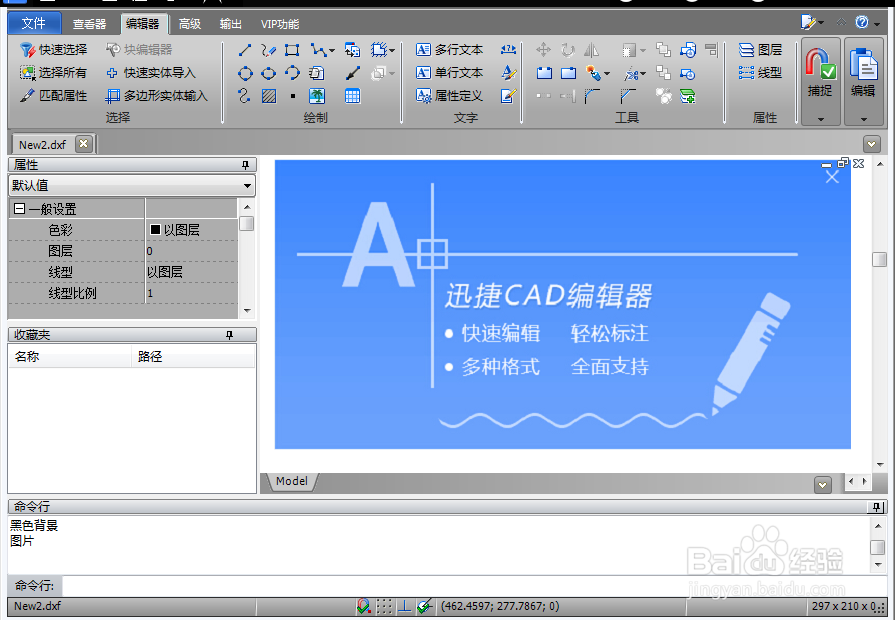The width and height of the screenshot is (895, 620).
Task: Select the Spline curve tool
Action: pyautogui.click(x=244, y=96)
